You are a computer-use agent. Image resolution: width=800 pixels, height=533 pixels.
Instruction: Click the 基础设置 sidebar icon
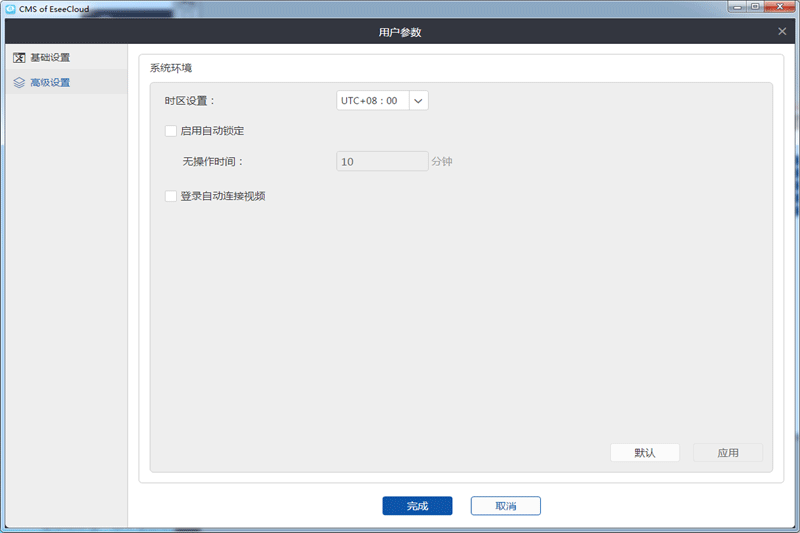tap(19, 58)
